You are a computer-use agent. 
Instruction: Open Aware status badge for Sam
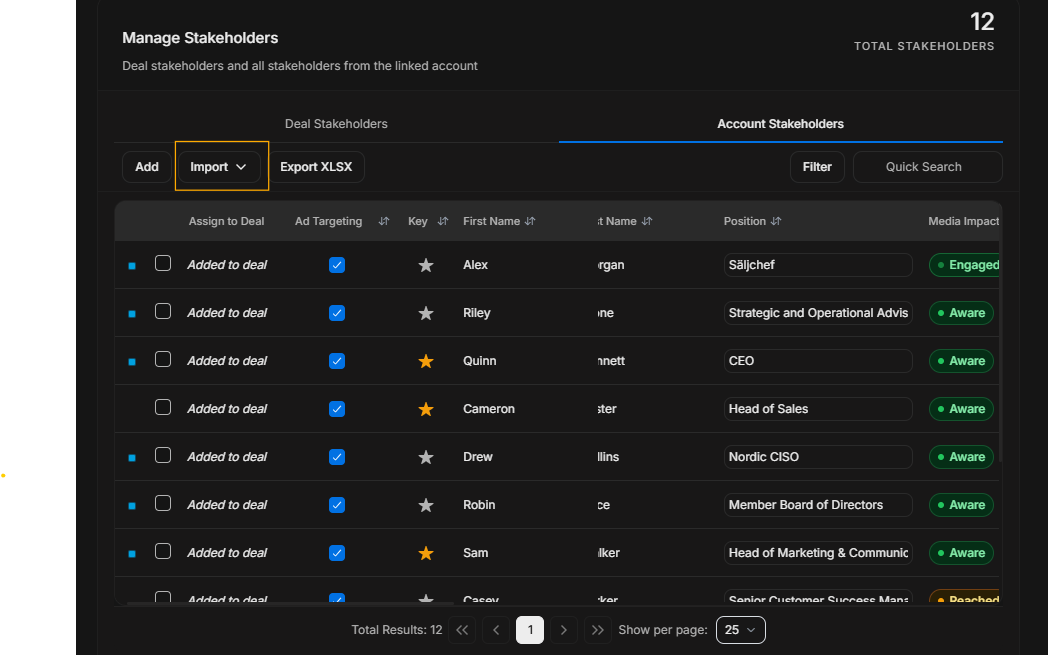point(961,553)
